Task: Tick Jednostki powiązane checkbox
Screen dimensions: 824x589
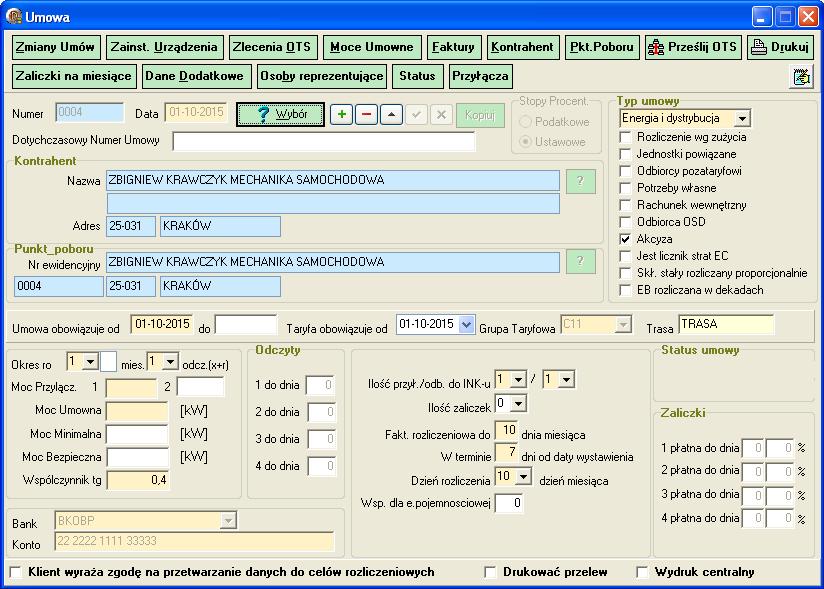Action: pos(625,154)
